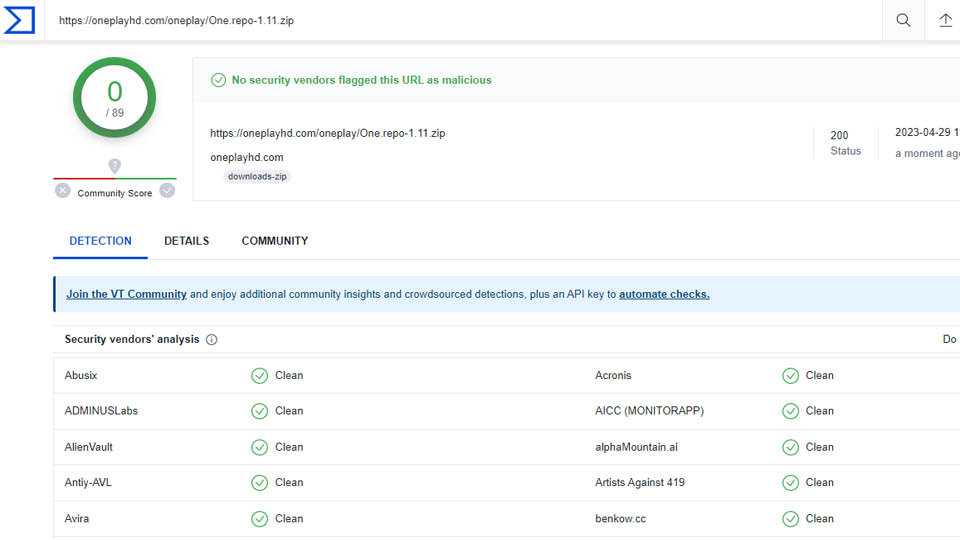This screenshot has width=960, height=540.
Task: Click the Community Score label
Action: coord(114,193)
